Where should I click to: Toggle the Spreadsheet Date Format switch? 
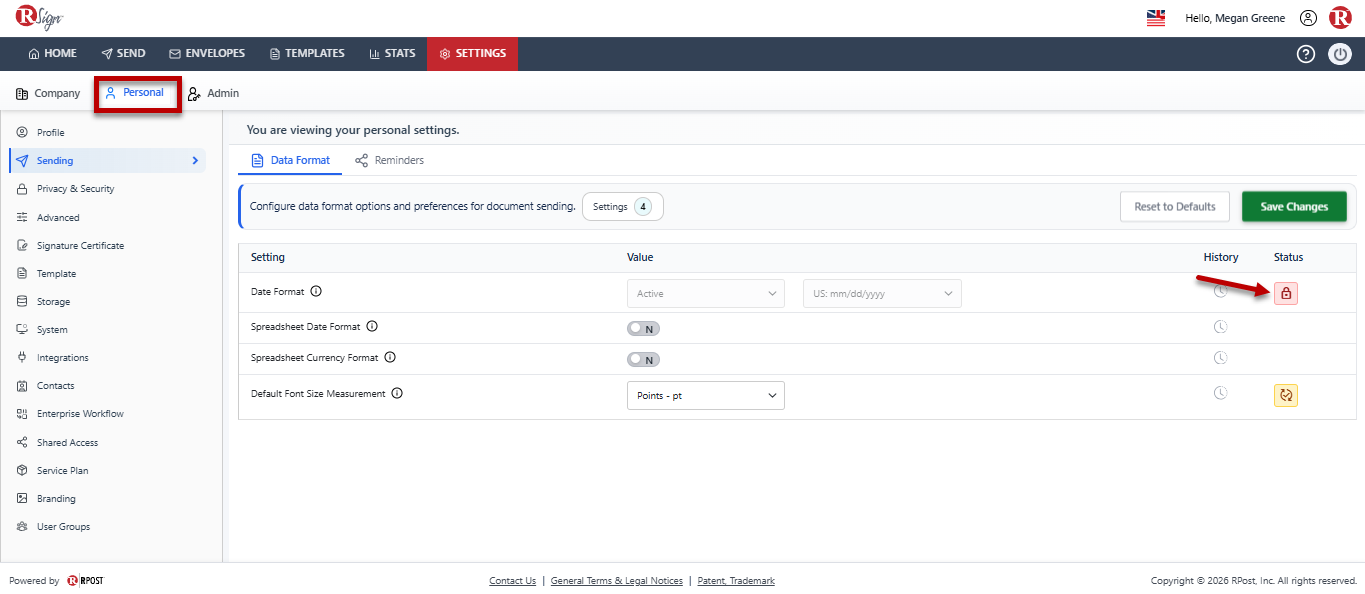[643, 328]
